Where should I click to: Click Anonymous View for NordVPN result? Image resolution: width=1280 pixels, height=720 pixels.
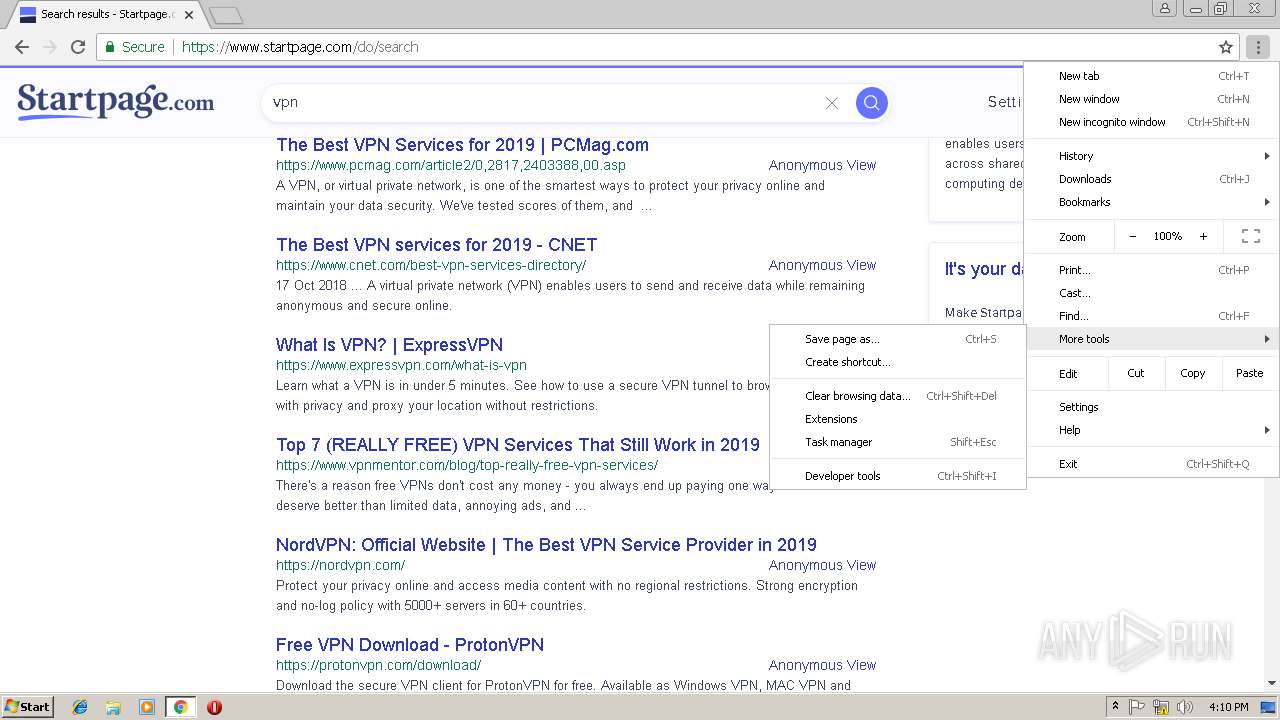822,565
